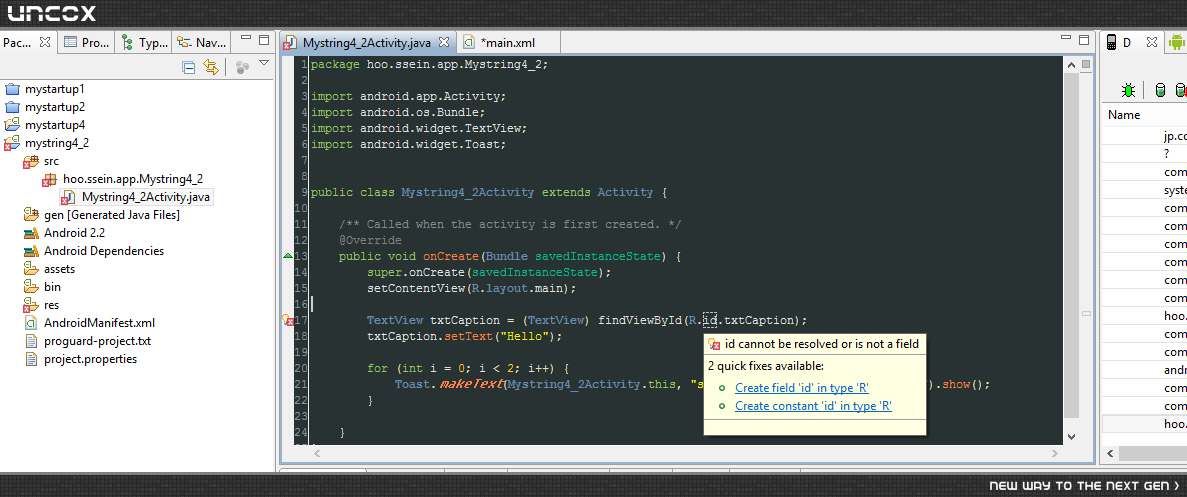Select proguard-project.txt
This screenshot has width=1187, height=497.
point(88,341)
